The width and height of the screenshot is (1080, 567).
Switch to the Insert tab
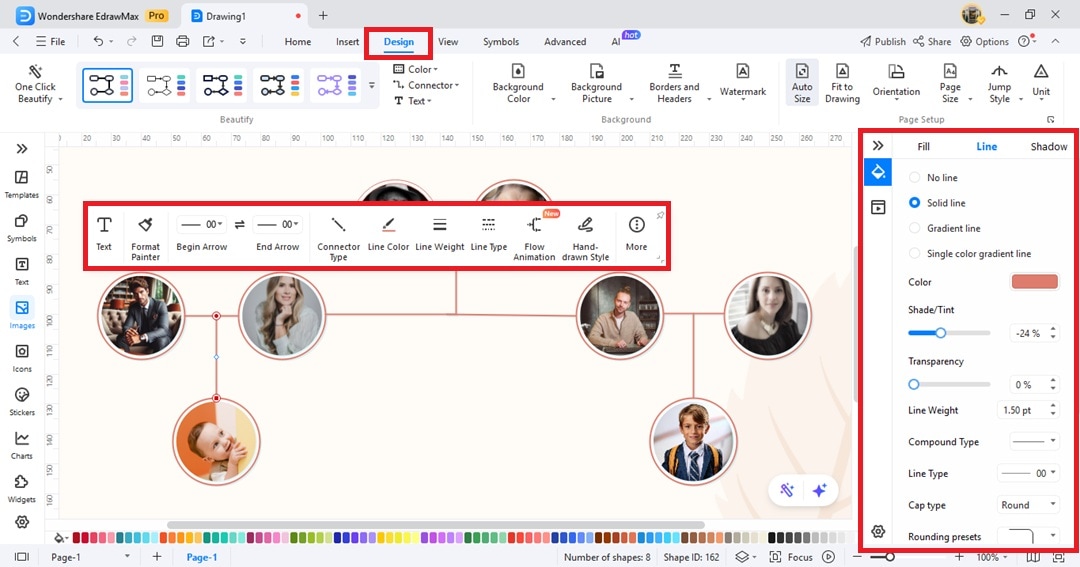click(347, 41)
